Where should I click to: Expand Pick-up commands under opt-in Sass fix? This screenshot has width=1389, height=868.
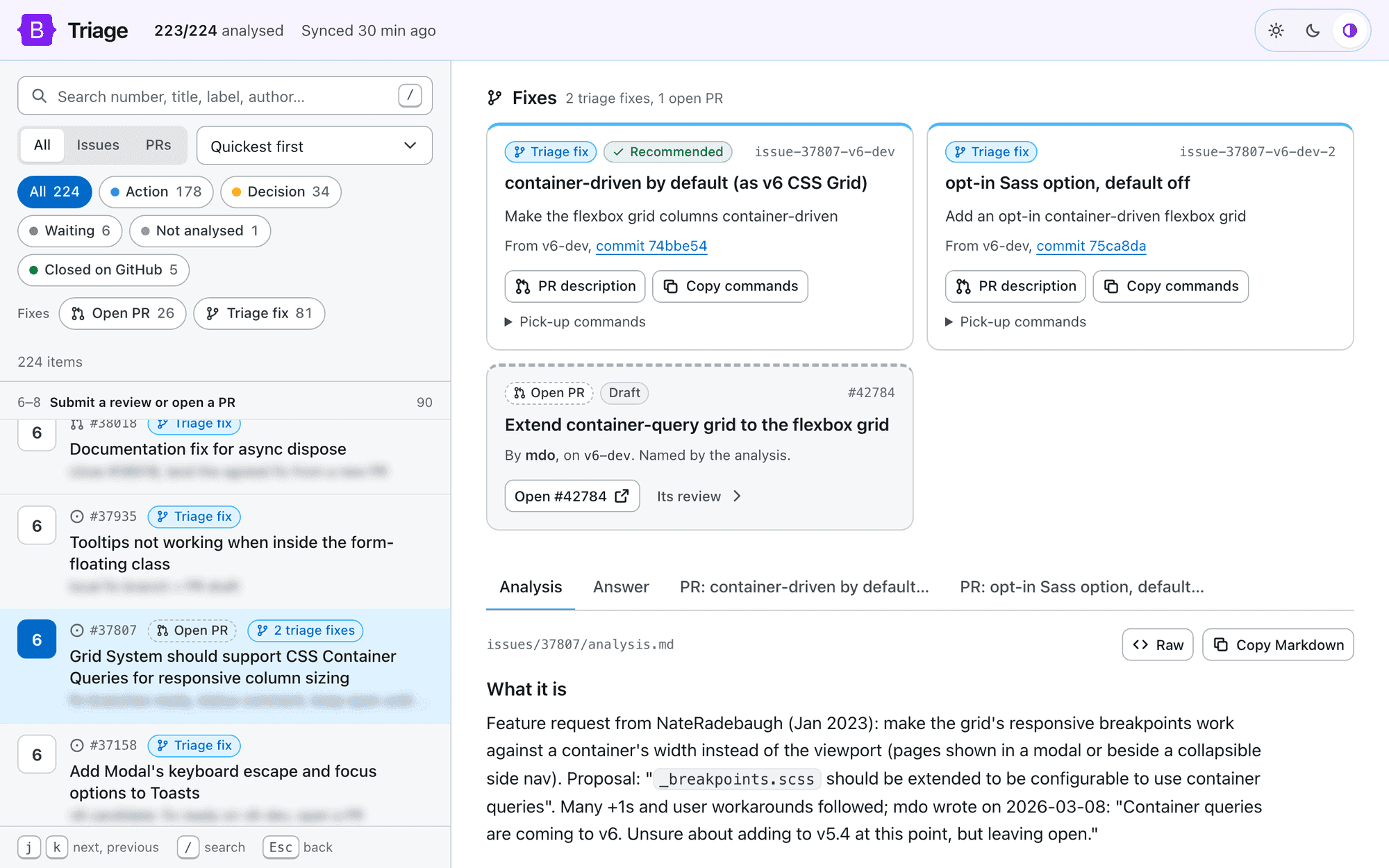[1015, 322]
